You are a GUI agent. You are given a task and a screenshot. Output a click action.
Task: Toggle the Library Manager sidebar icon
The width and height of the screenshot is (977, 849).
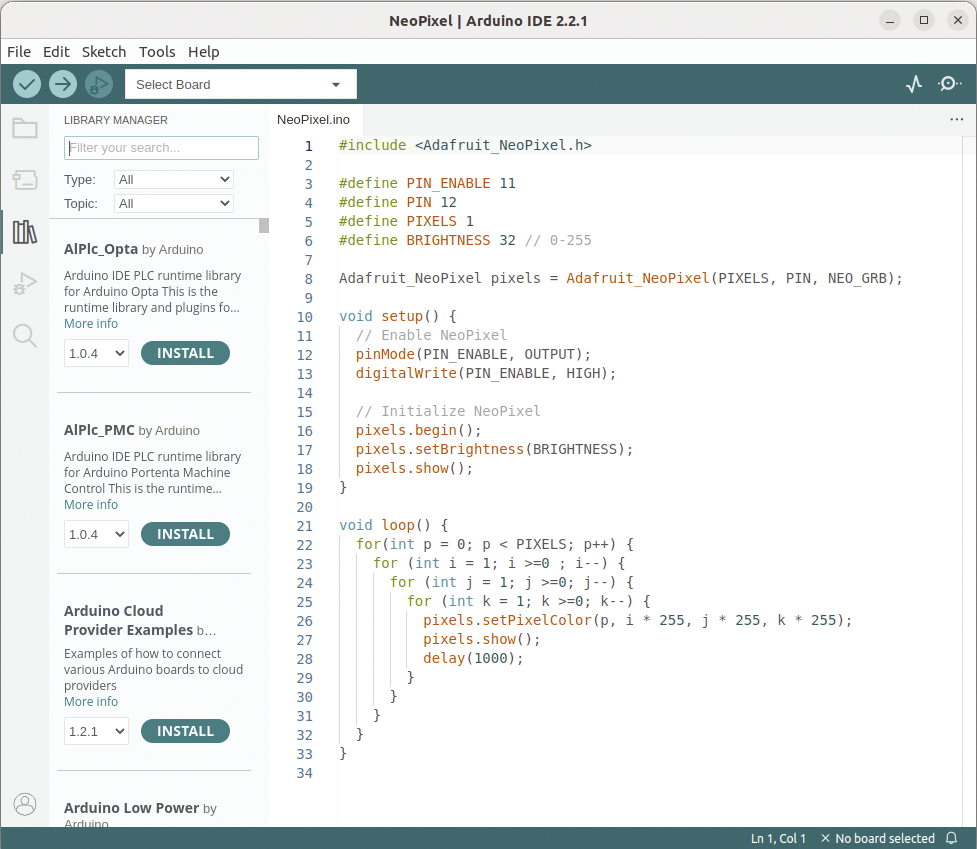point(25,232)
